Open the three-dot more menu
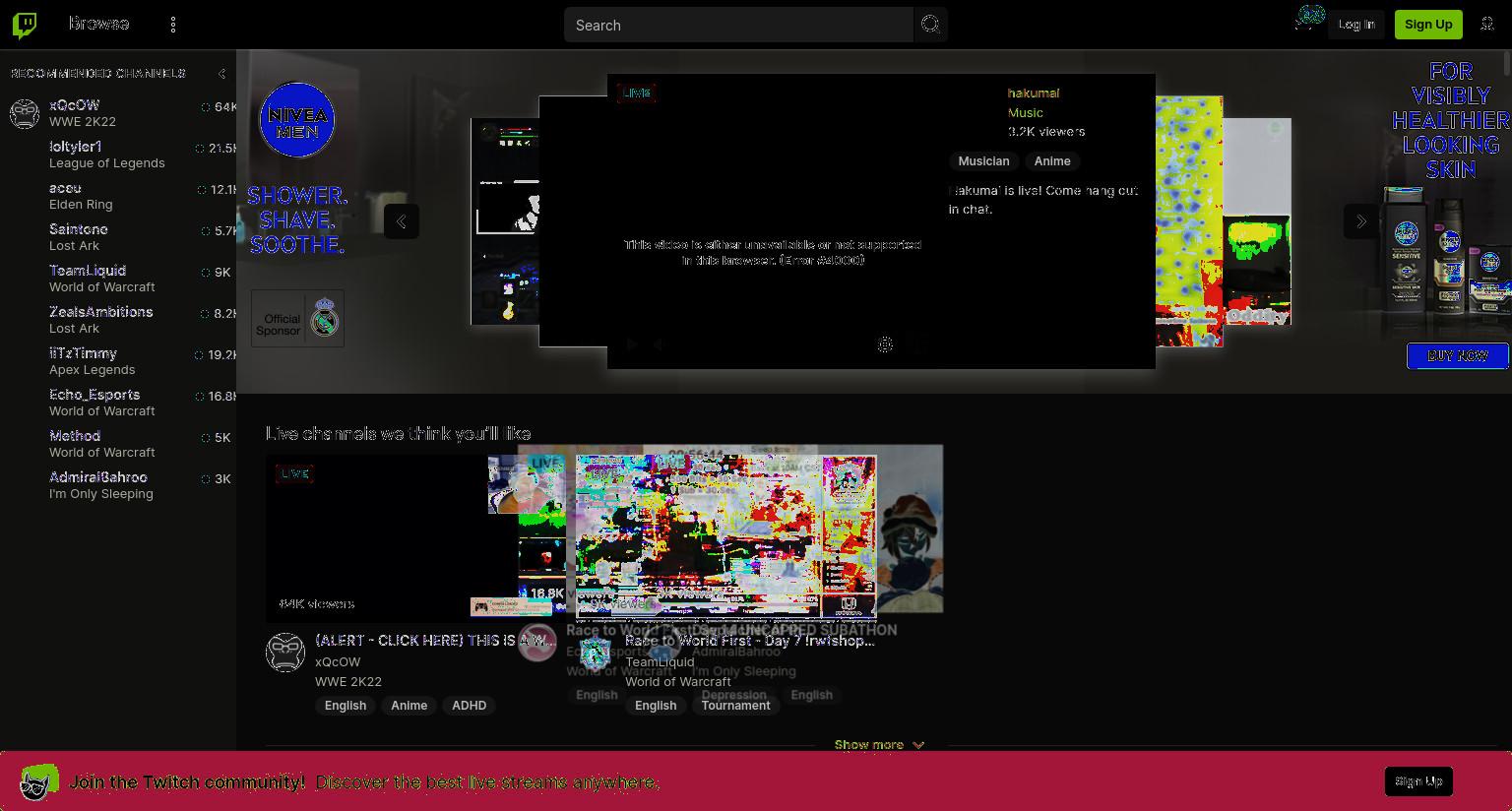The width and height of the screenshot is (1512, 811). click(173, 25)
